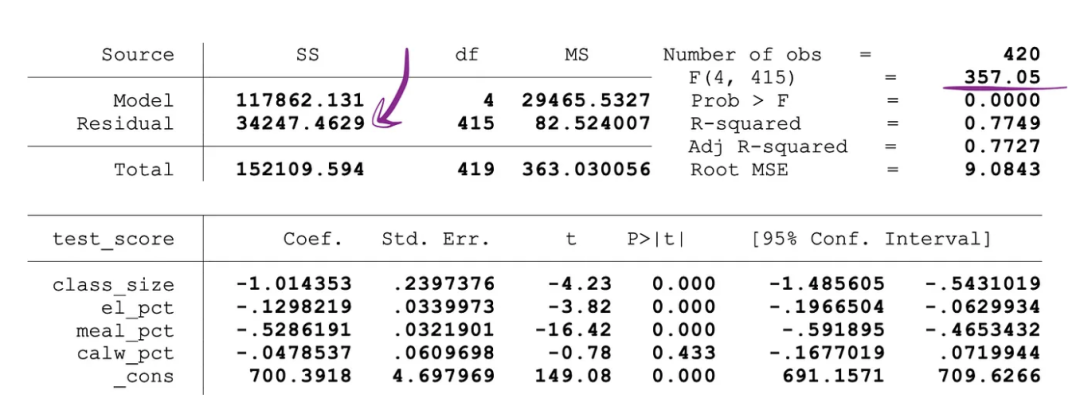Select the _cons row label
Viewport: 1080px width, 406px height.
click(x=144, y=378)
